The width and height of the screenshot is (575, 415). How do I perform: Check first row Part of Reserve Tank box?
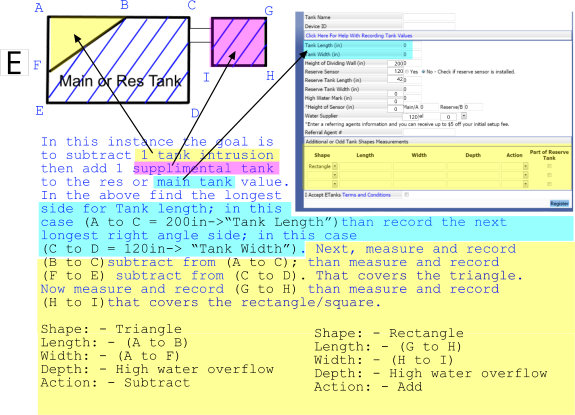(549, 166)
